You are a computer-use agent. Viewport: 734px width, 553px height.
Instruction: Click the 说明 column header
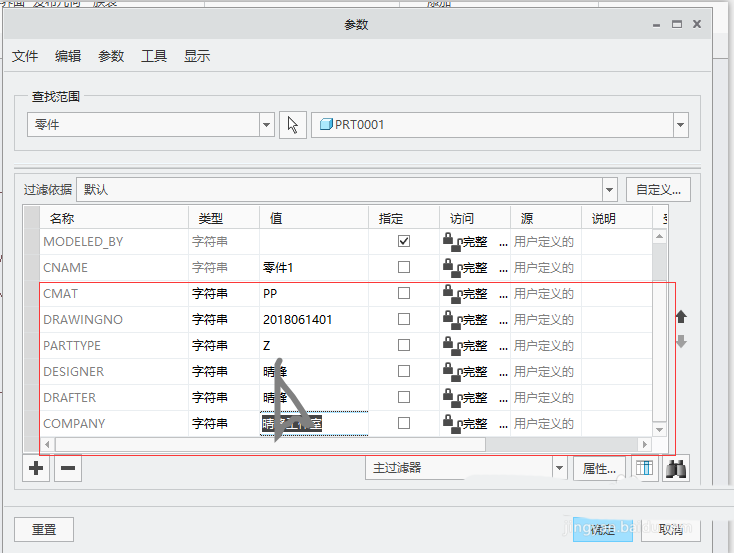coord(617,218)
